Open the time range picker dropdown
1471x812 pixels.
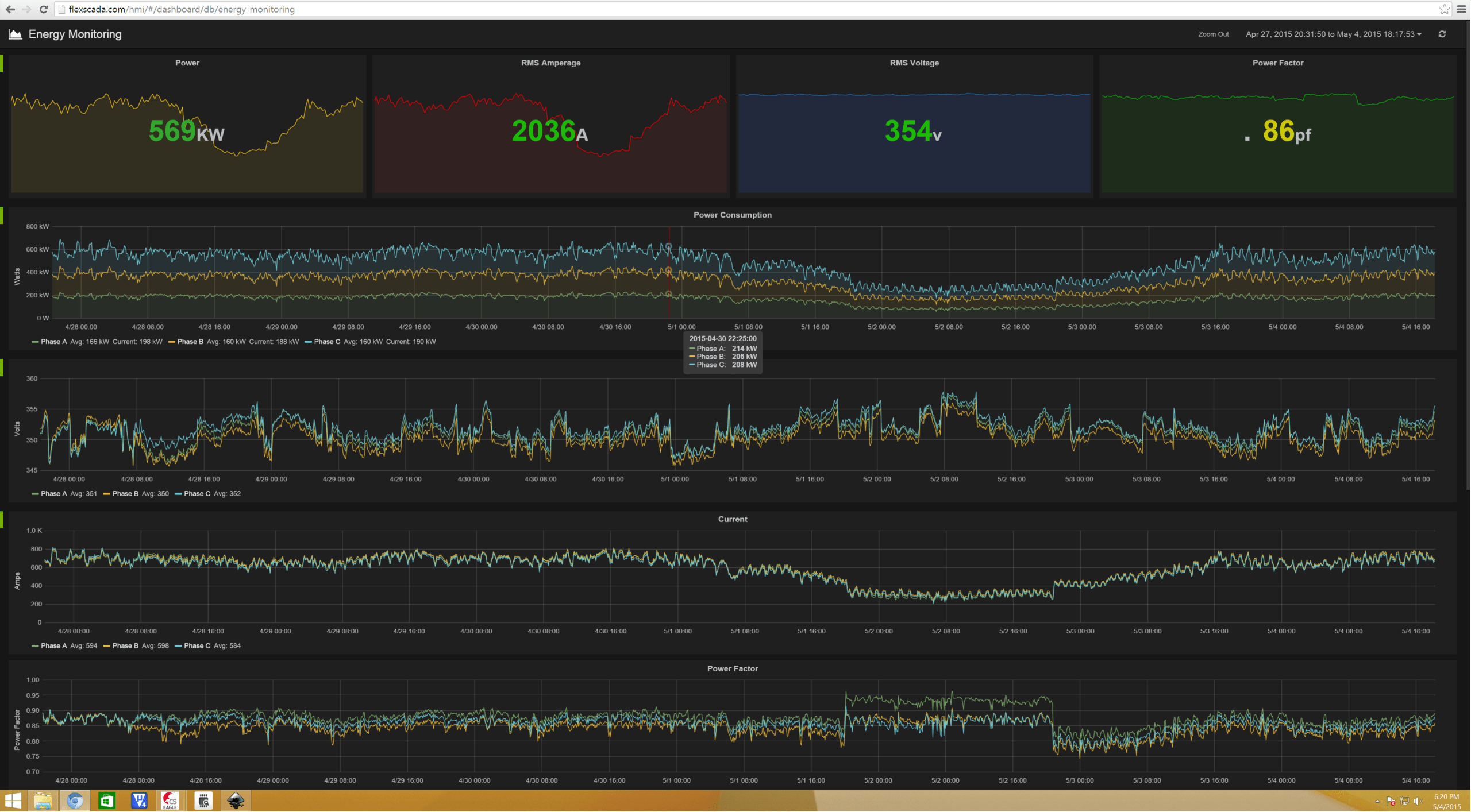pyautogui.click(x=1333, y=34)
